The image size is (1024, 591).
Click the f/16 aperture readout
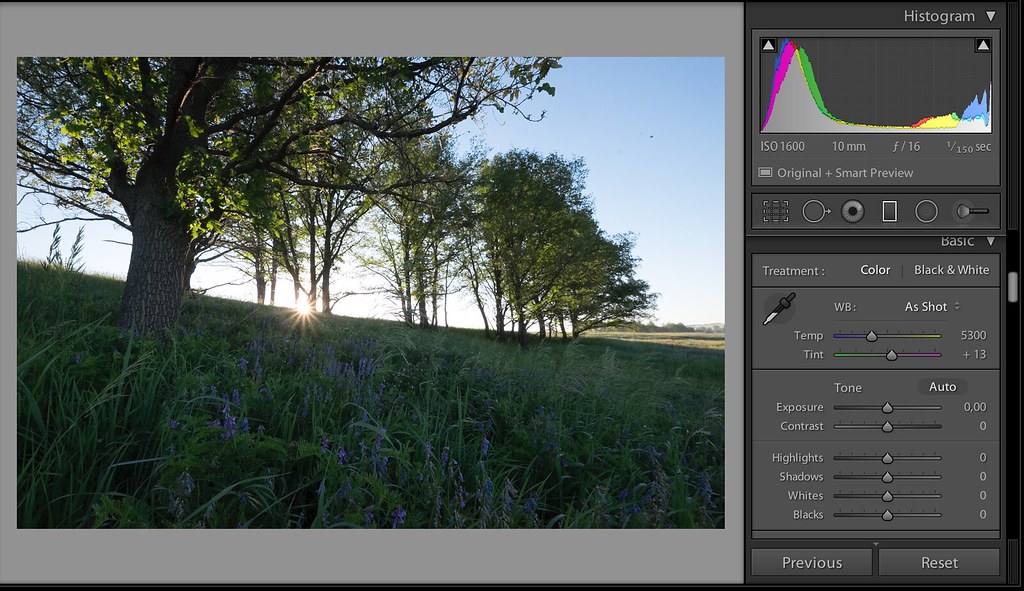coord(906,146)
